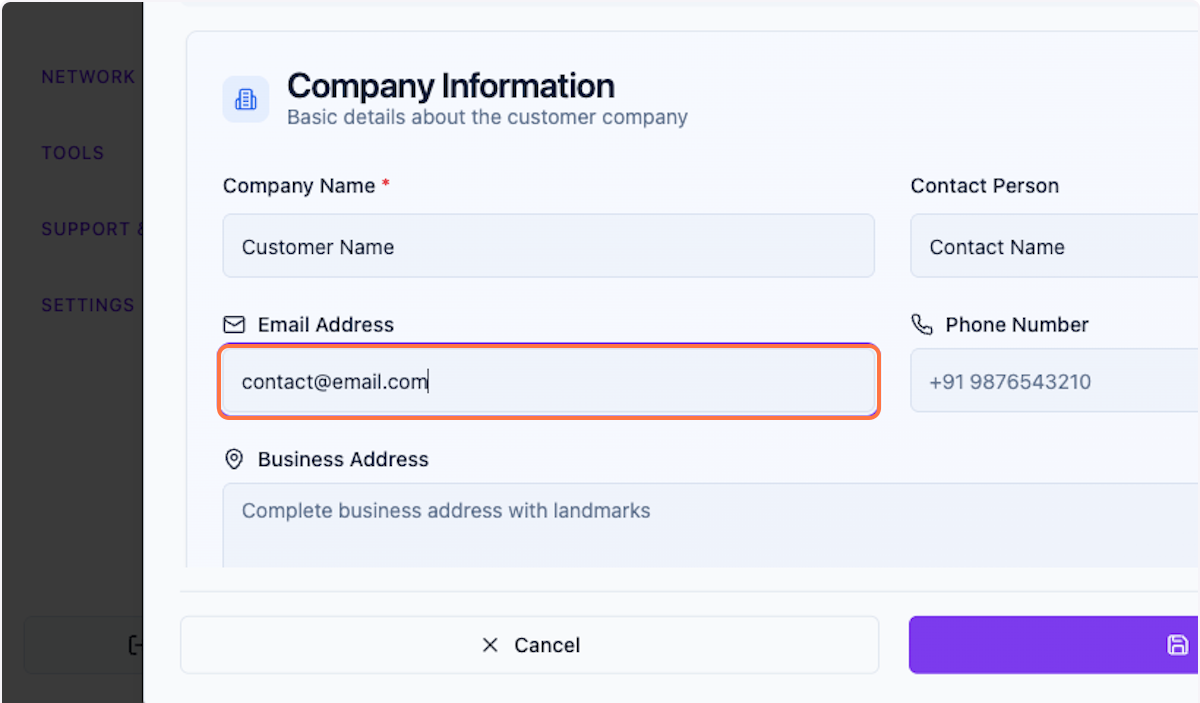1200x703 pixels.
Task: Click the Company Information heading
Action: coord(450,86)
